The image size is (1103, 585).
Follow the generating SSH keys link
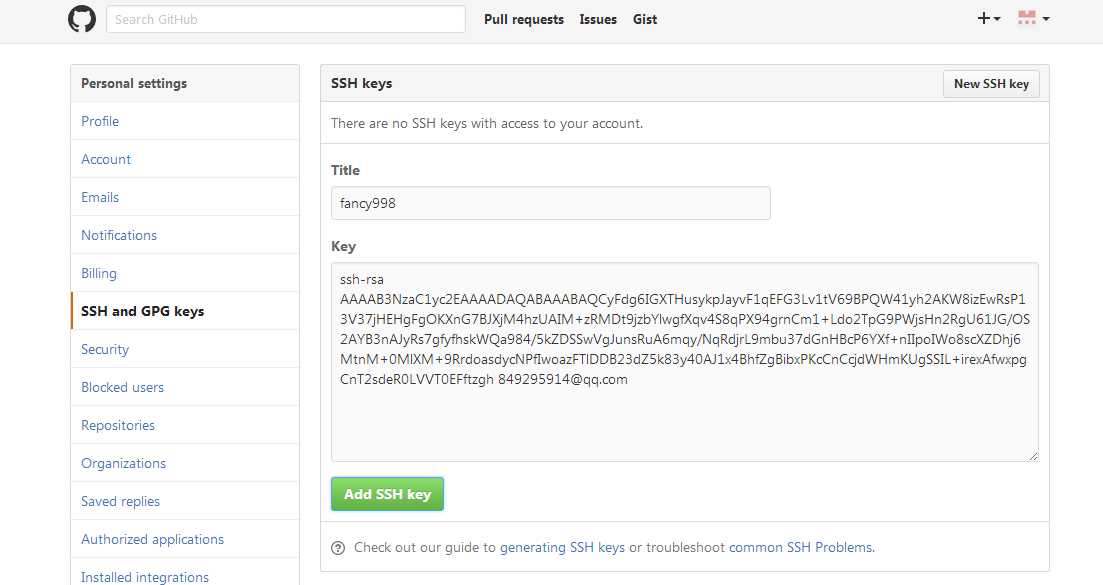coord(562,548)
